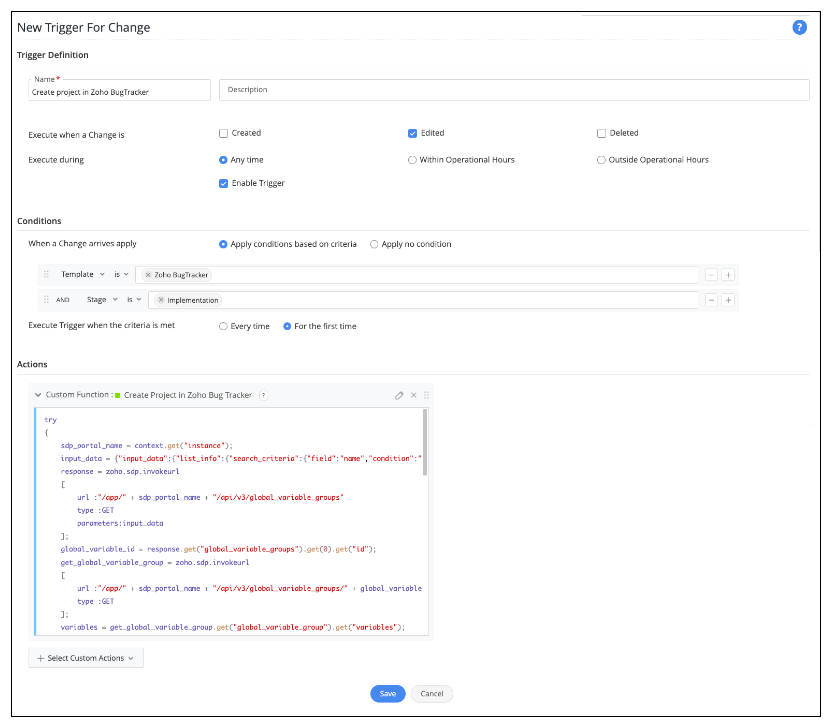Focus the trigger Name field

pos(119,91)
